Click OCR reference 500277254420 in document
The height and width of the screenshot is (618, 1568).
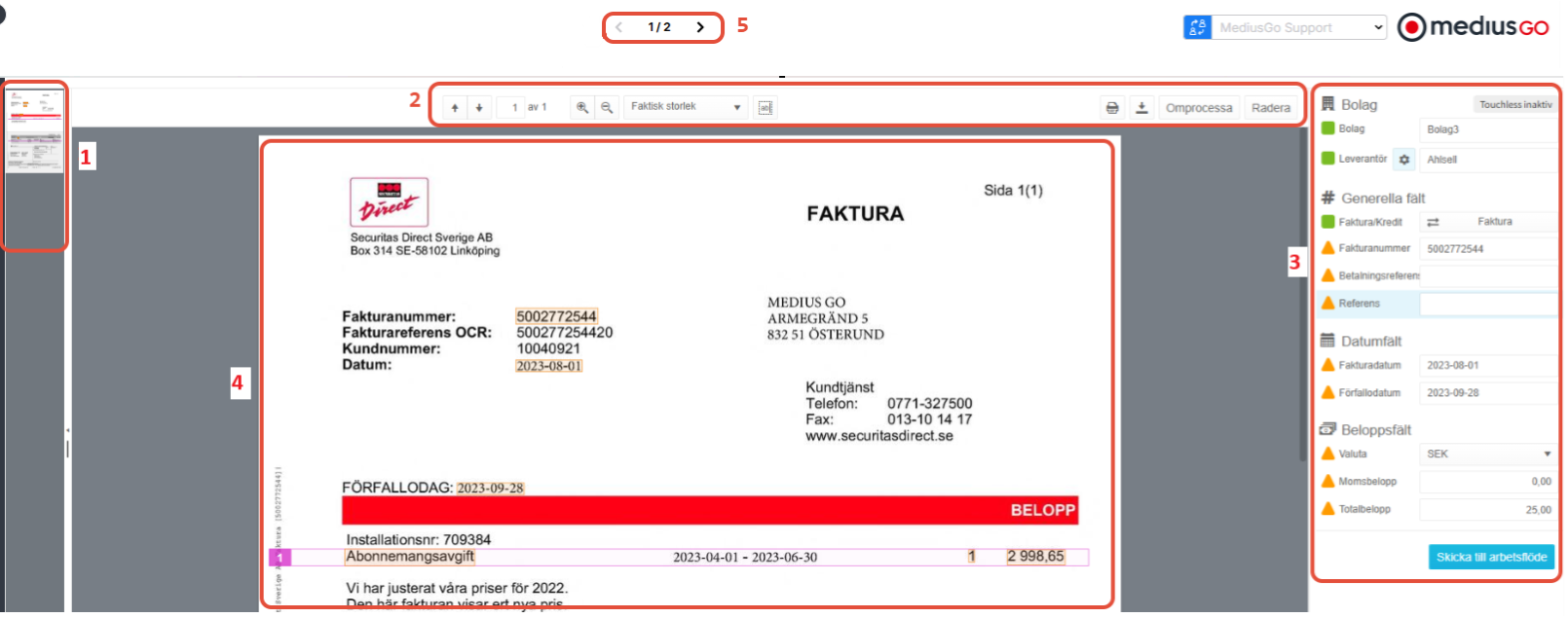point(565,333)
